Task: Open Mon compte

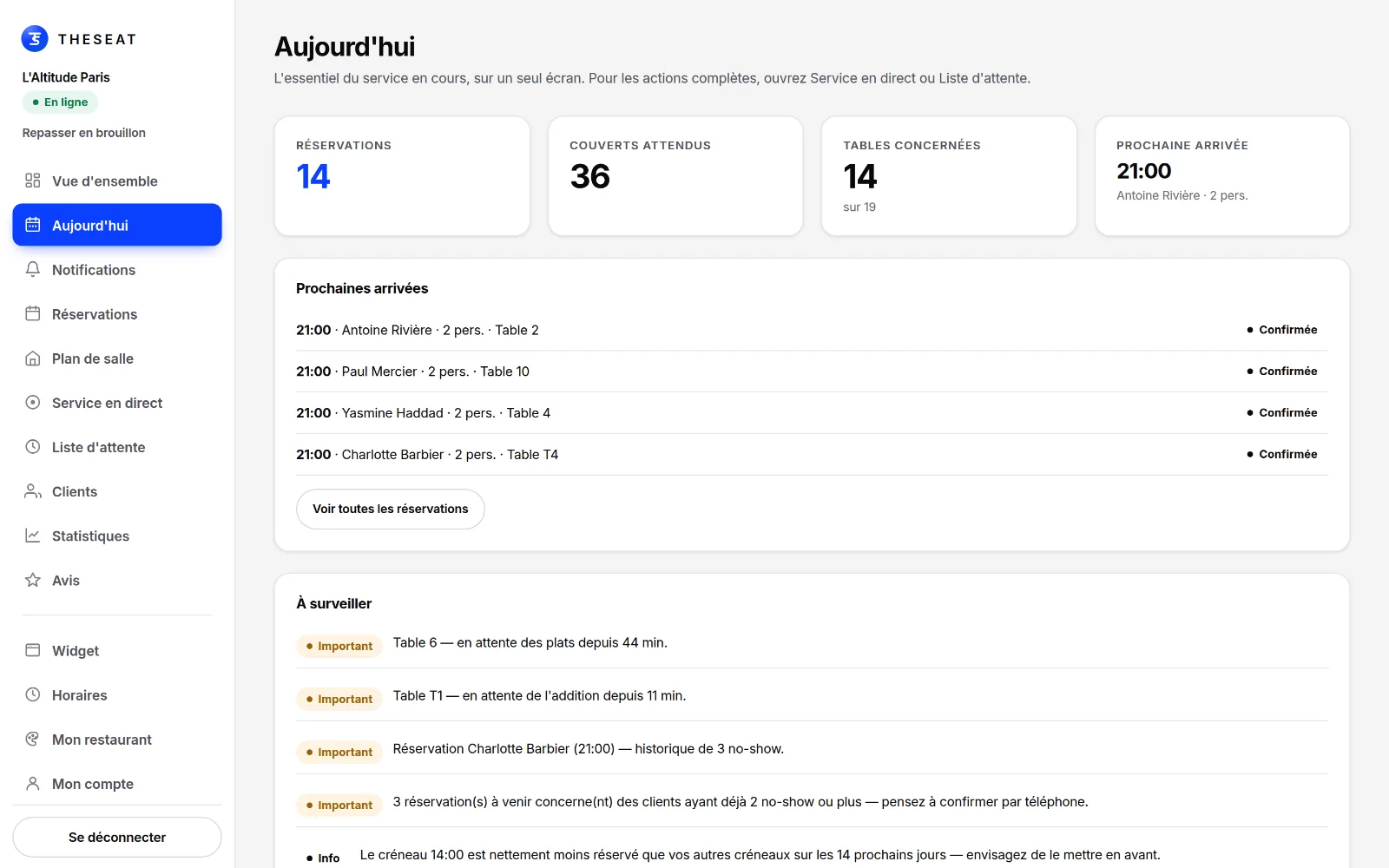Action: 117,783
